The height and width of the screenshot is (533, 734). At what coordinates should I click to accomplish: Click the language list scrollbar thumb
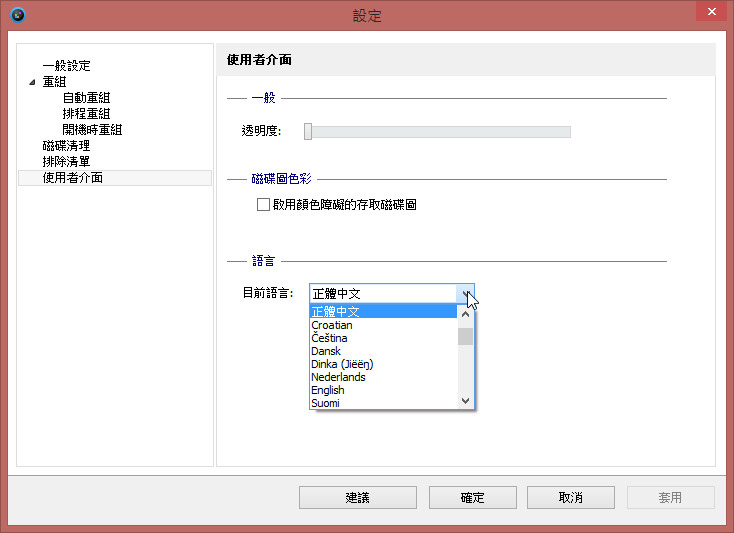click(x=465, y=336)
